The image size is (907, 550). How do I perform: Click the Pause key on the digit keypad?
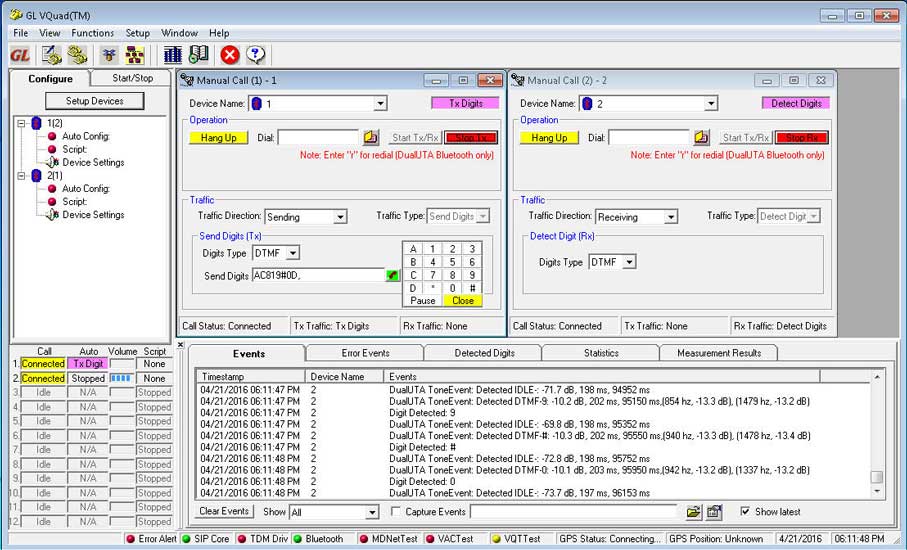pos(423,301)
